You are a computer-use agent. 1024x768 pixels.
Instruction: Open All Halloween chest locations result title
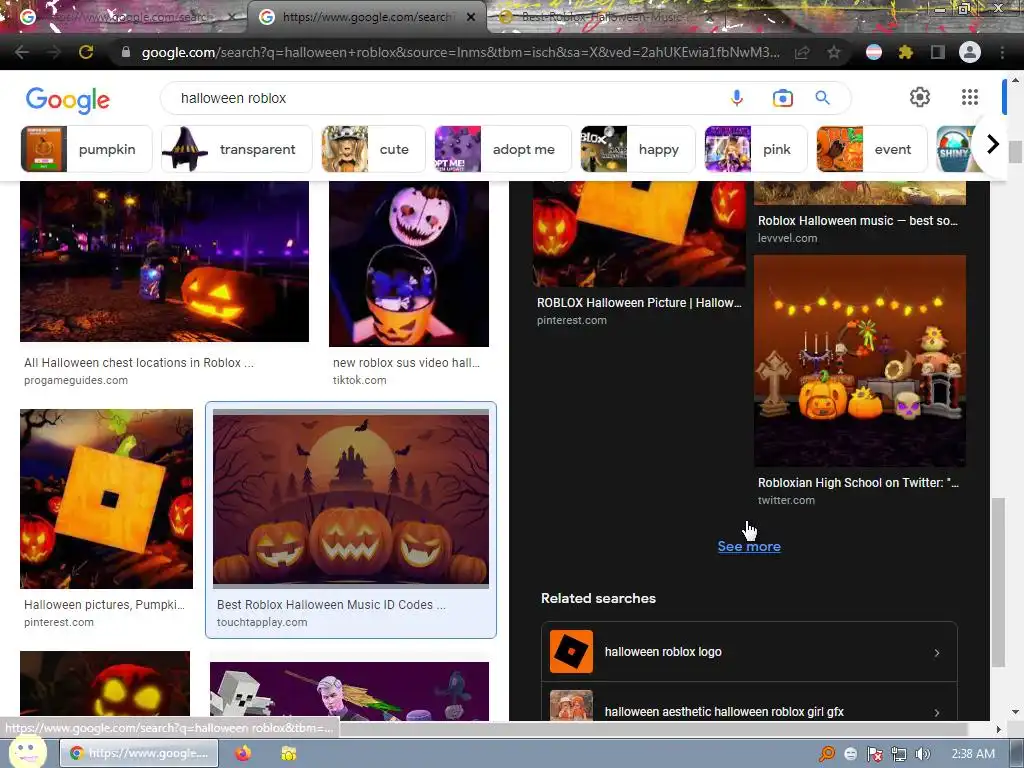click(x=139, y=362)
